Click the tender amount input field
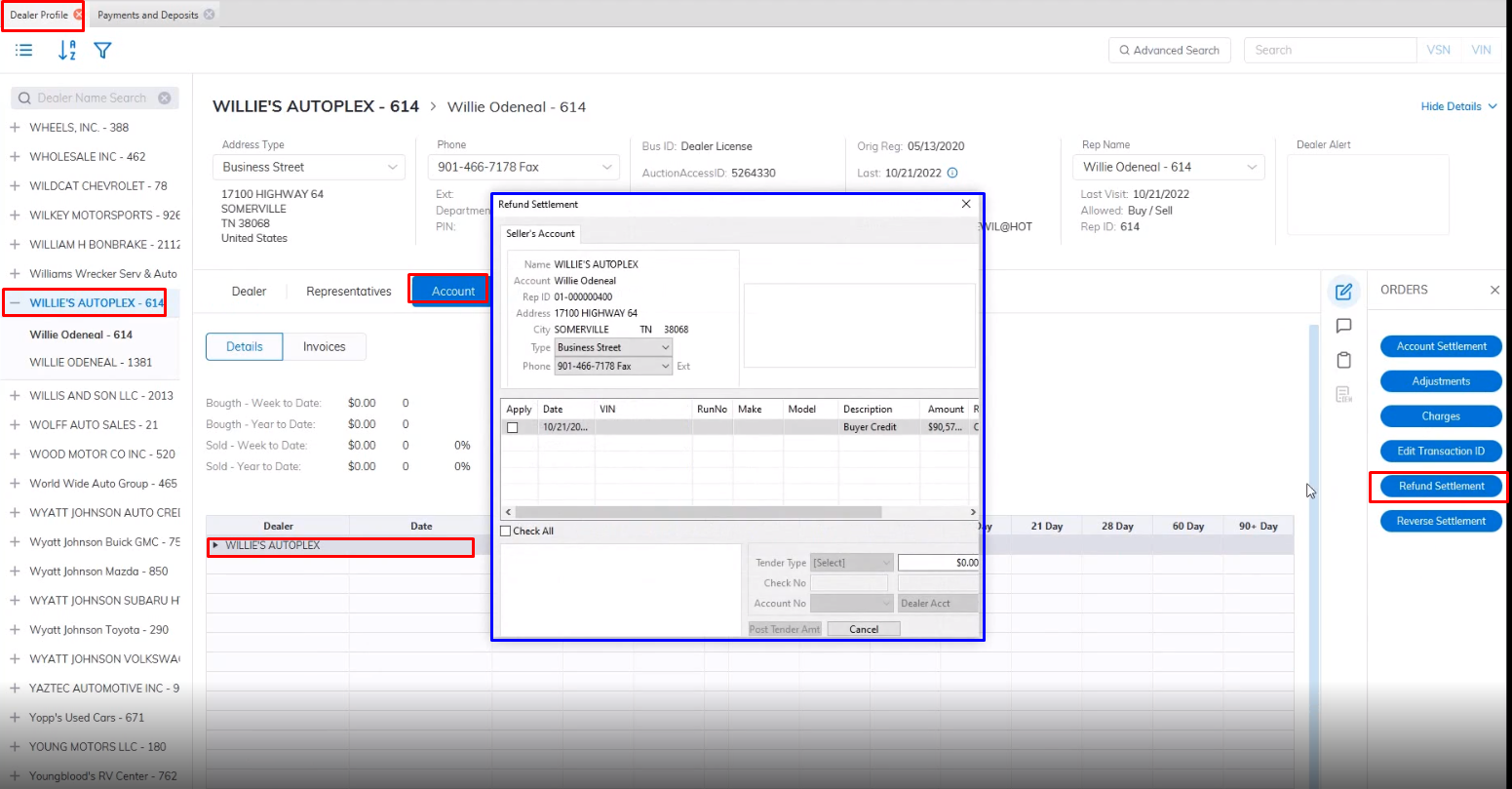The image size is (1512, 789). click(x=938, y=563)
